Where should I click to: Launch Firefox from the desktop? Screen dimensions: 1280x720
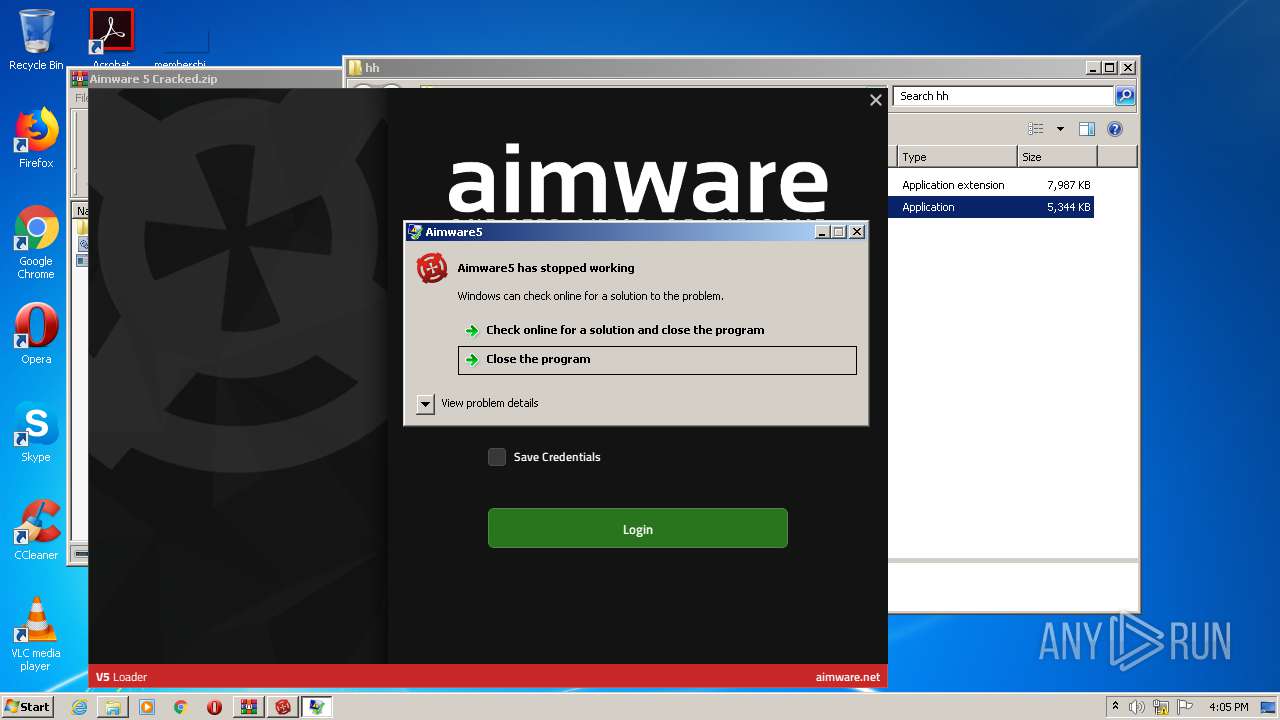click(36, 139)
